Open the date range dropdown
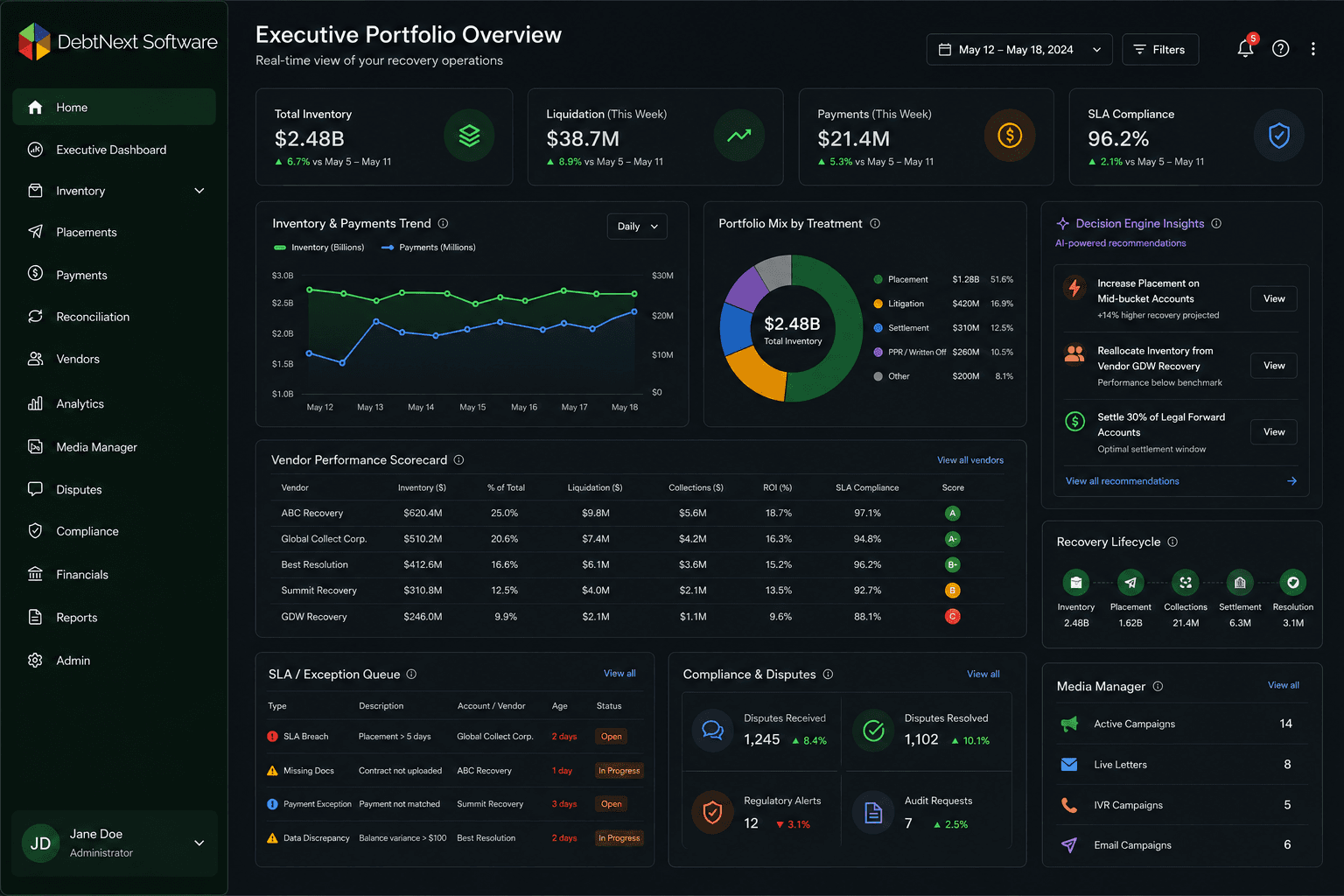Image resolution: width=1344 pixels, height=896 pixels. pos(1019,49)
